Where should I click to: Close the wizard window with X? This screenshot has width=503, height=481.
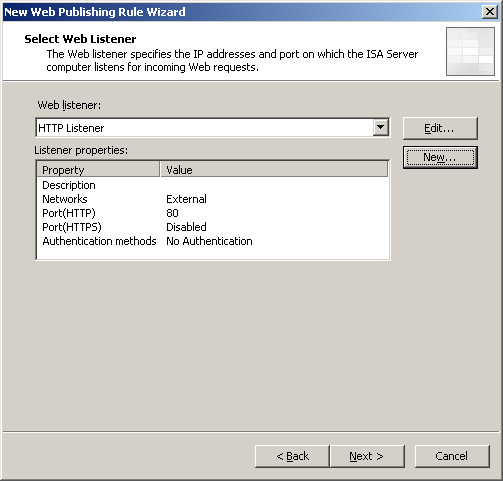coord(490,12)
